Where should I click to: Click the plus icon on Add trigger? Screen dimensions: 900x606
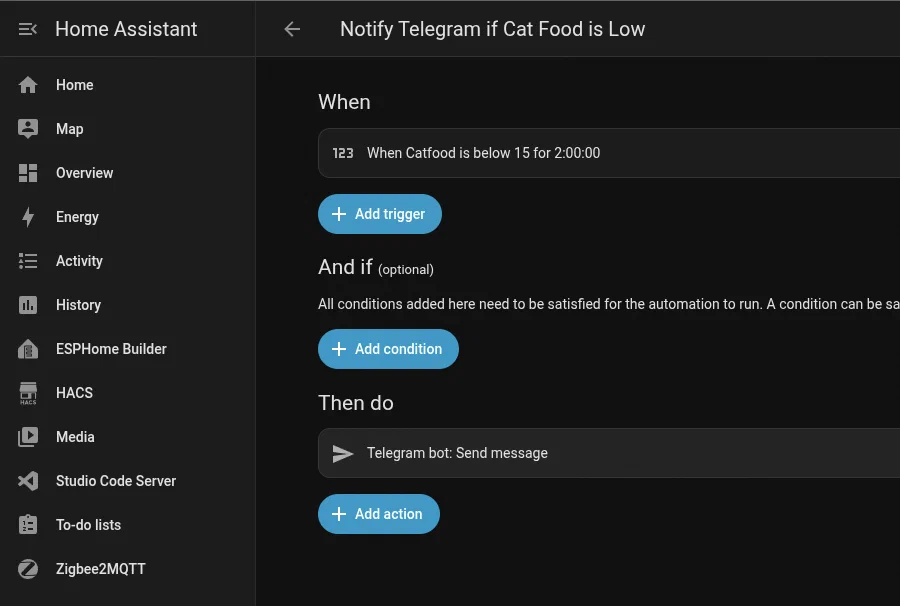(x=339, y=214)
